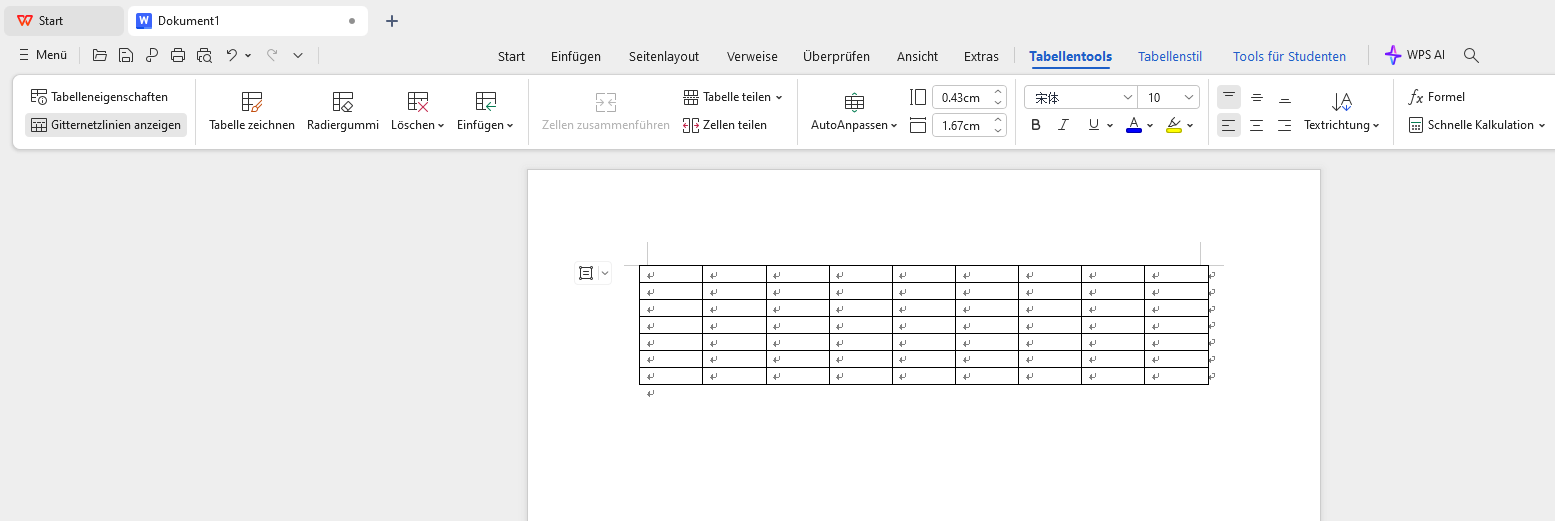The height and width of the screenshot is (521, 1555).
Task: Open the undo history dropdown arrow
Action: (248, 56)
